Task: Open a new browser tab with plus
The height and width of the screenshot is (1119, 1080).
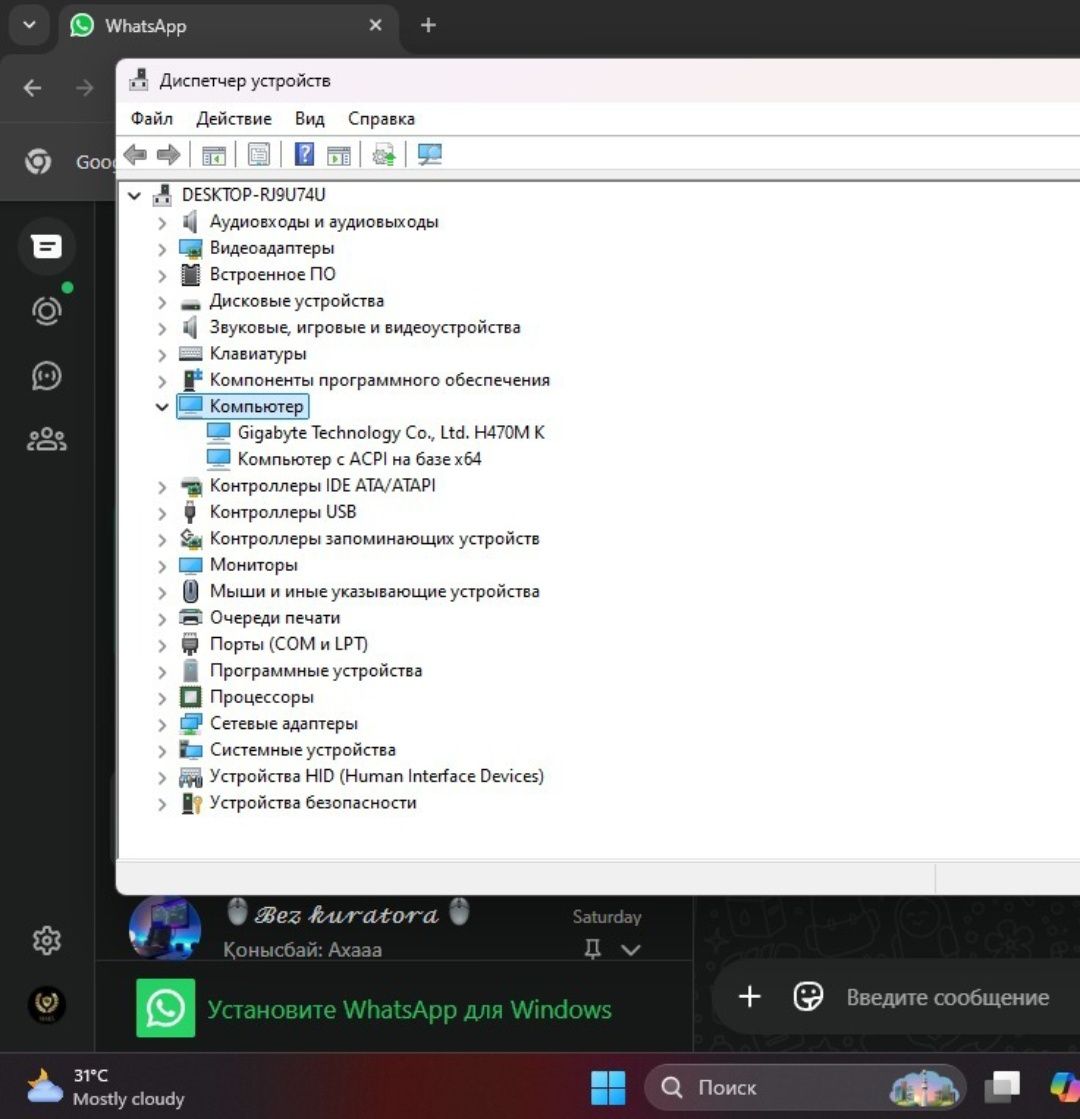Action: 428,26
